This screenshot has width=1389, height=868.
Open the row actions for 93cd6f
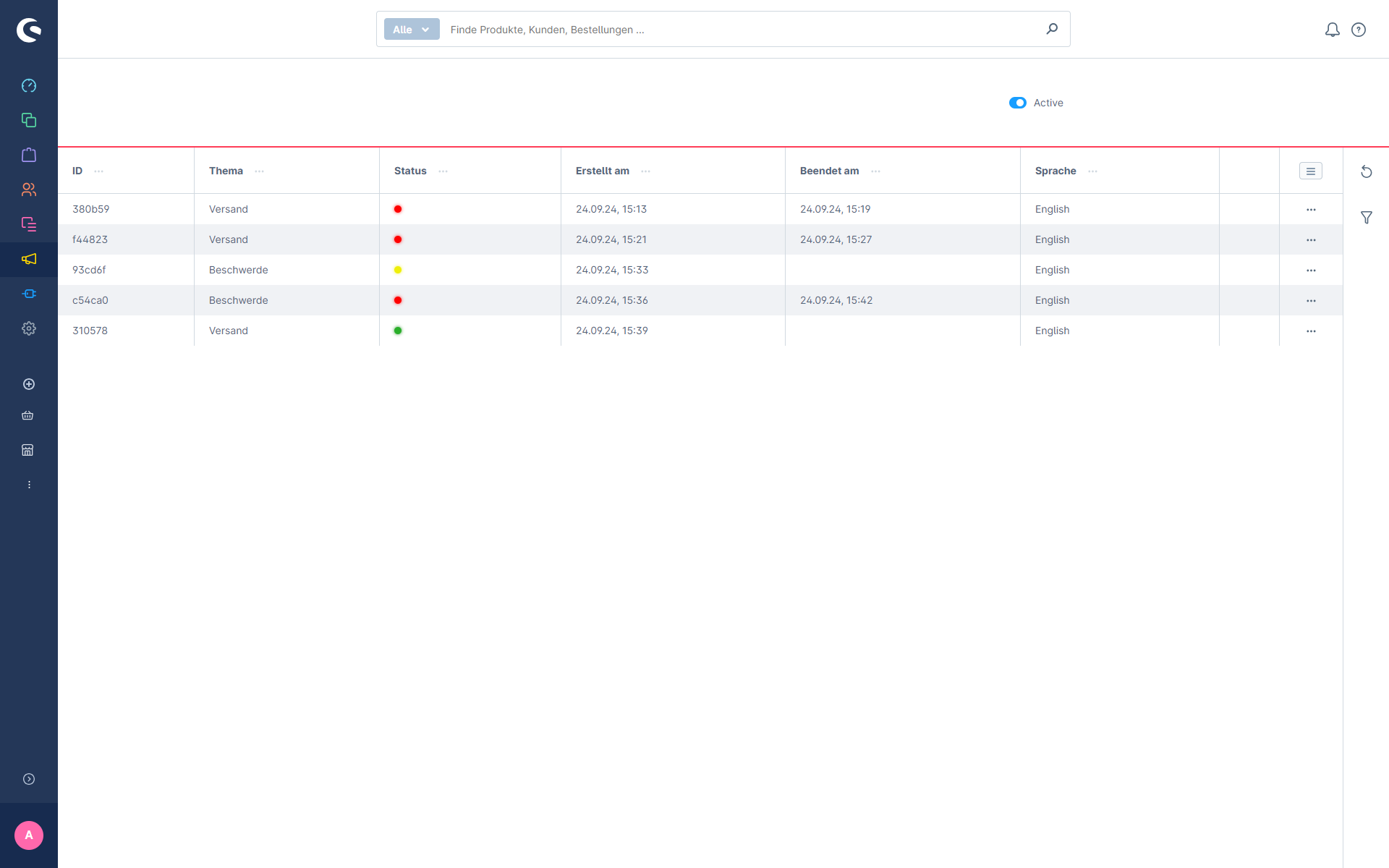click(x=1311, y=271)
